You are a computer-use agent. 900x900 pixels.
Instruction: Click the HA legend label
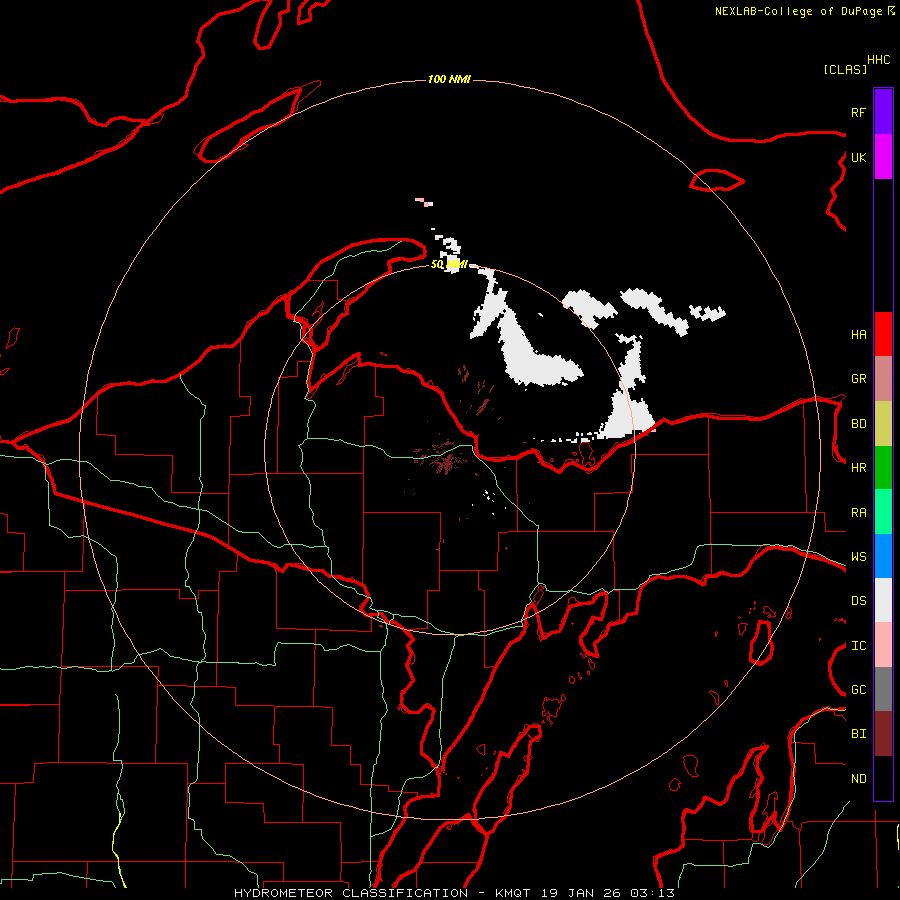pyautogui.click(x=858, y=335)
